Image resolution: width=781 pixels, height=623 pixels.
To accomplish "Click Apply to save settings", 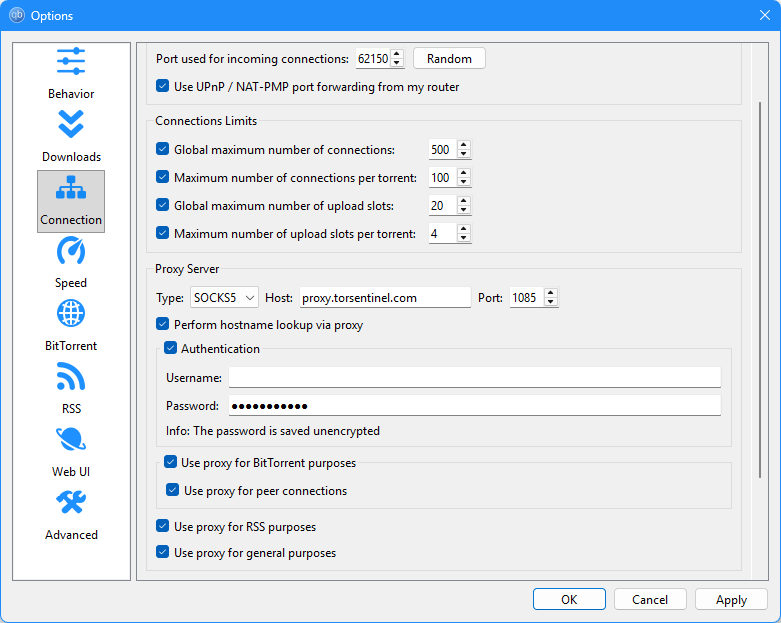I will [x=731, y=599].
